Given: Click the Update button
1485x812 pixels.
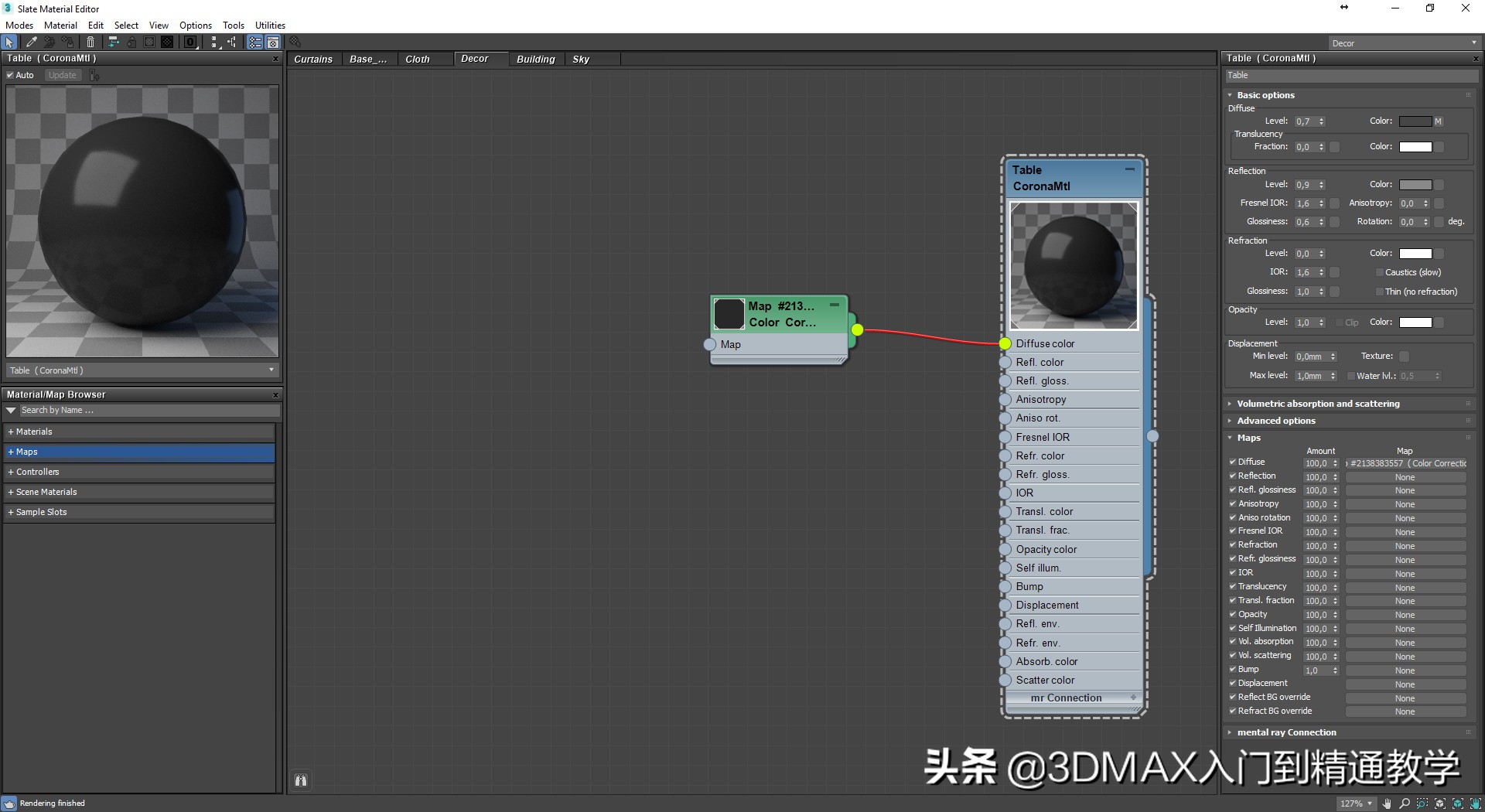Looking at the screenshot, I should (x=62, y=75).
